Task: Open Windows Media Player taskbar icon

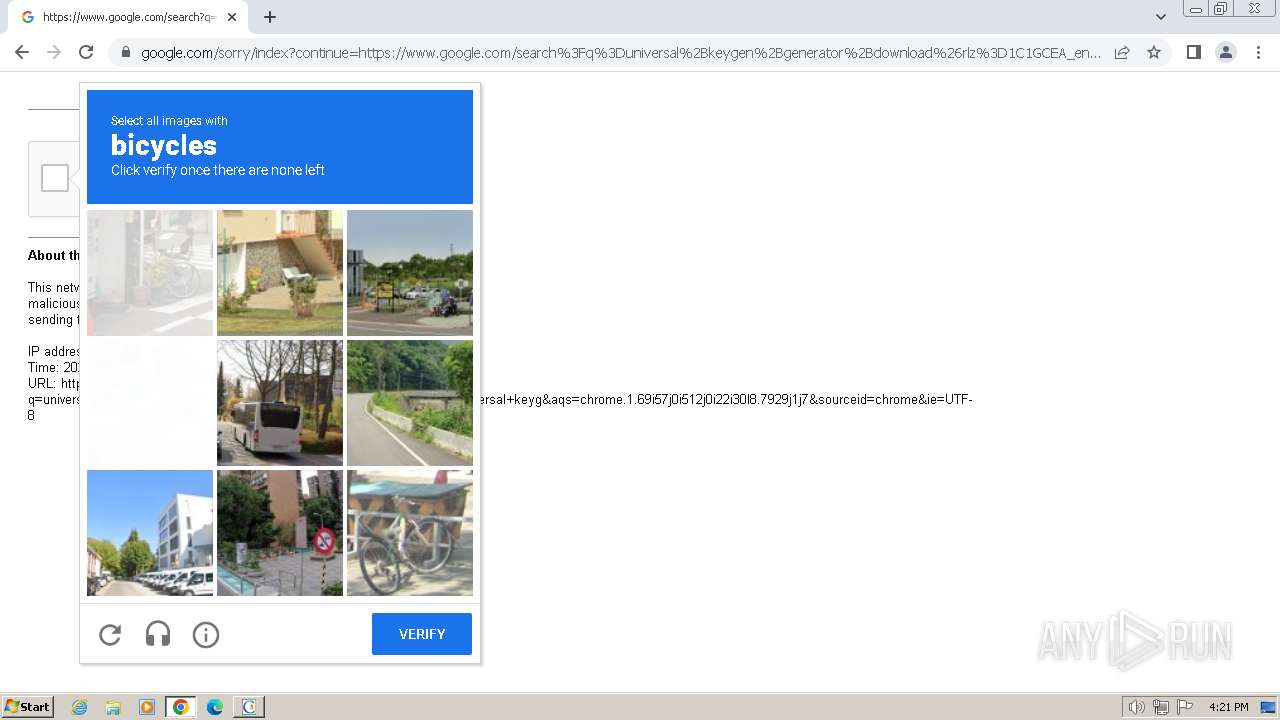Action: coord(147,707)
